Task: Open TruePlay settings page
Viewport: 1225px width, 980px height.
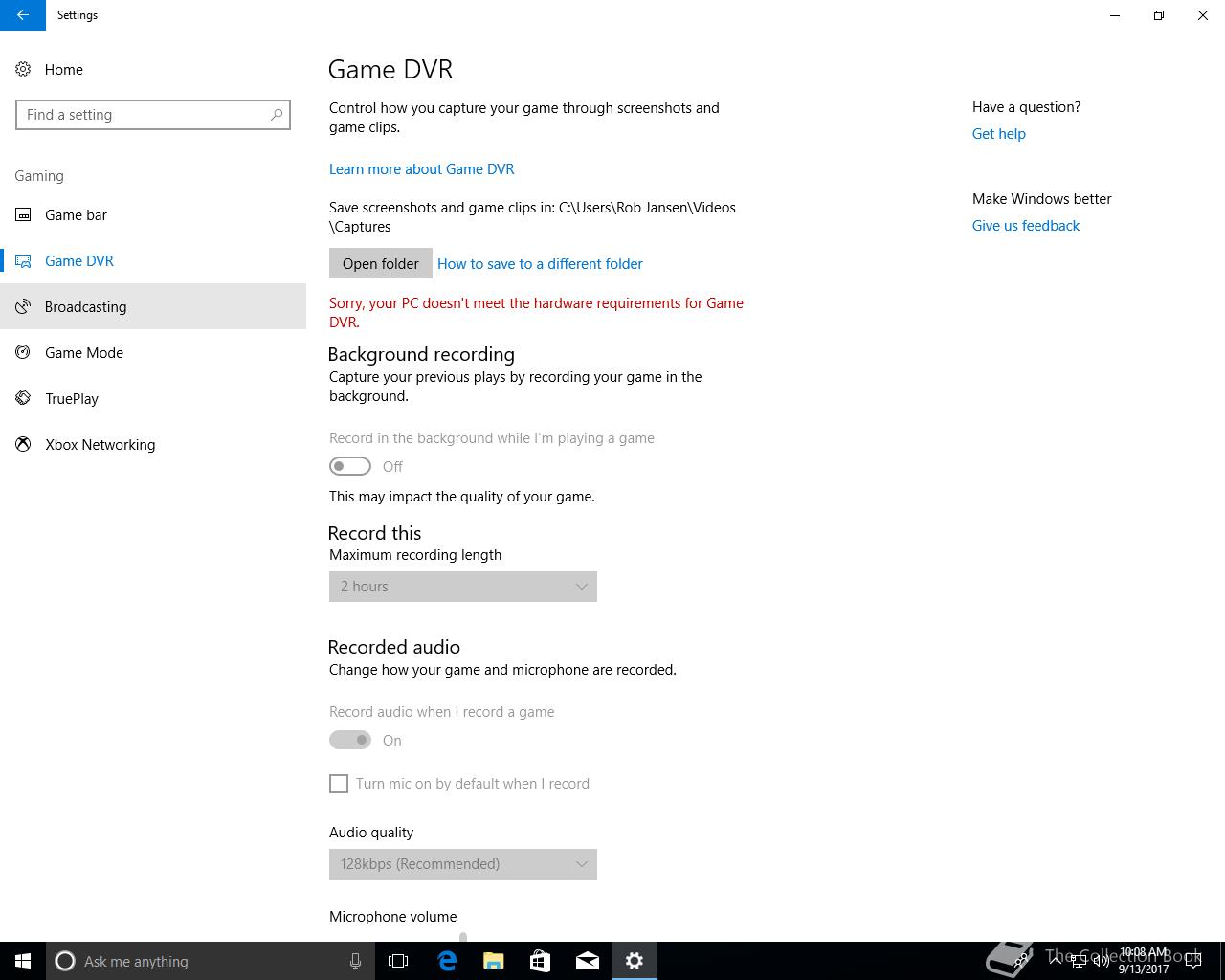Action: (153, 399)
